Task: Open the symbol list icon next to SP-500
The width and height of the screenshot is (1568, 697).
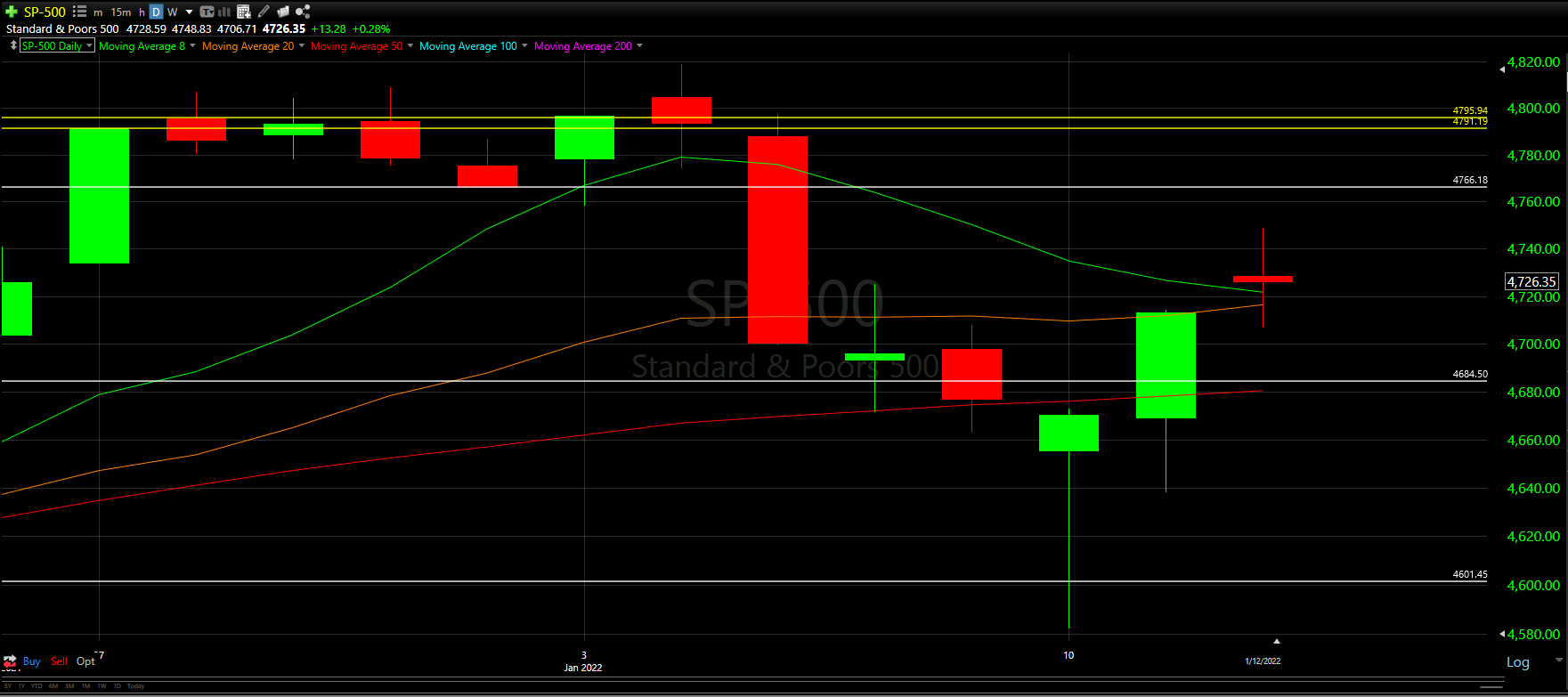Action: pyautogui.click(x=79, y=12)
